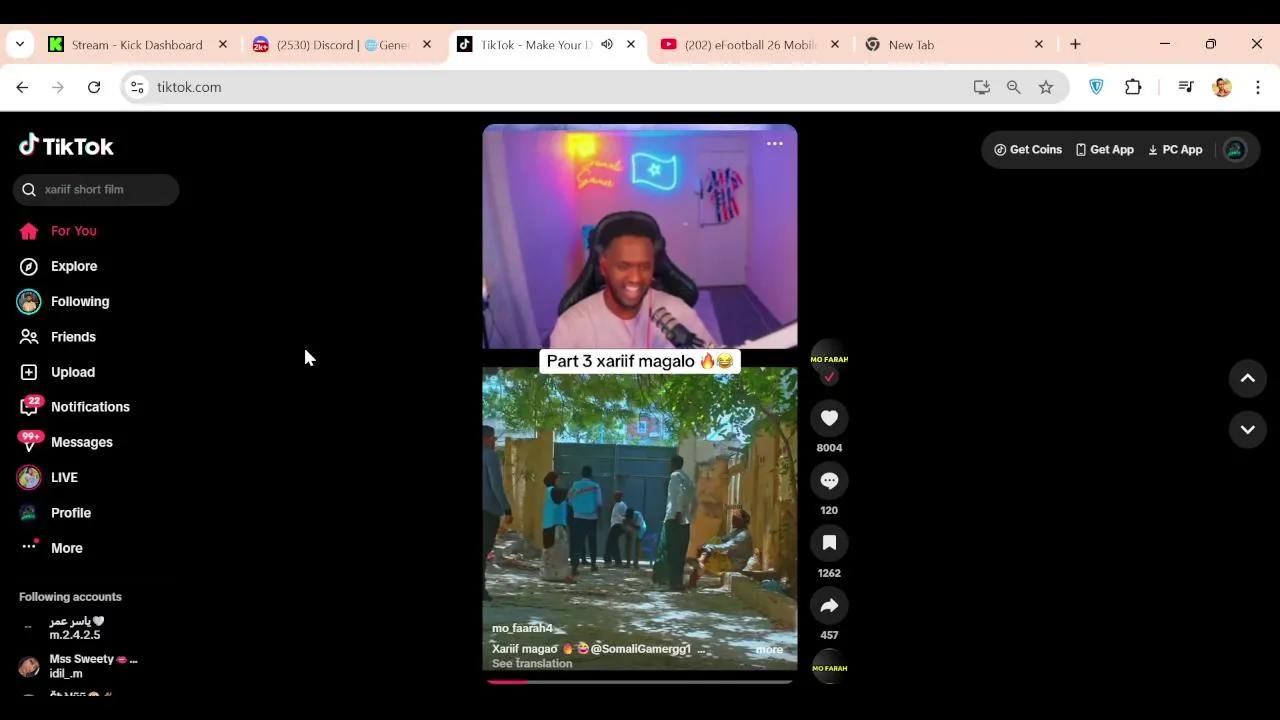Follow creator via red check badge
This screenshot has height=720, width=1280.
(x=829, y=377)
